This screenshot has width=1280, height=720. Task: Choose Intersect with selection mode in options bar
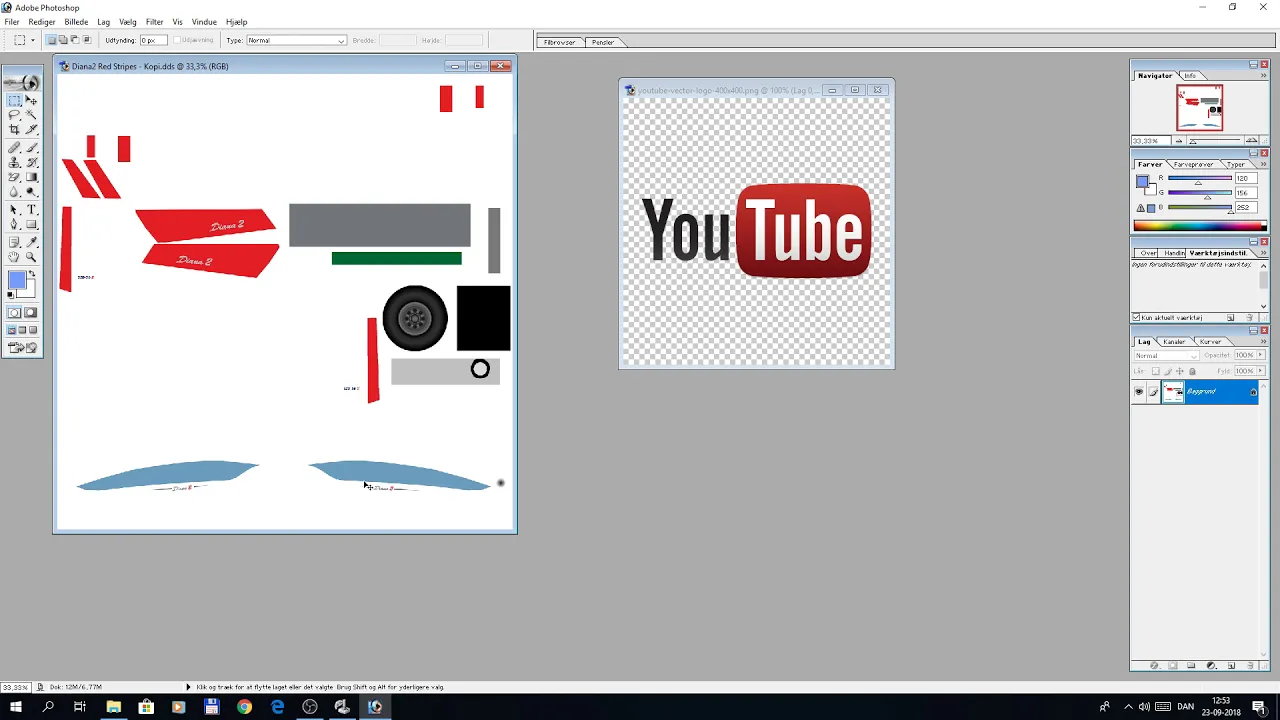(x=86, y=40)
